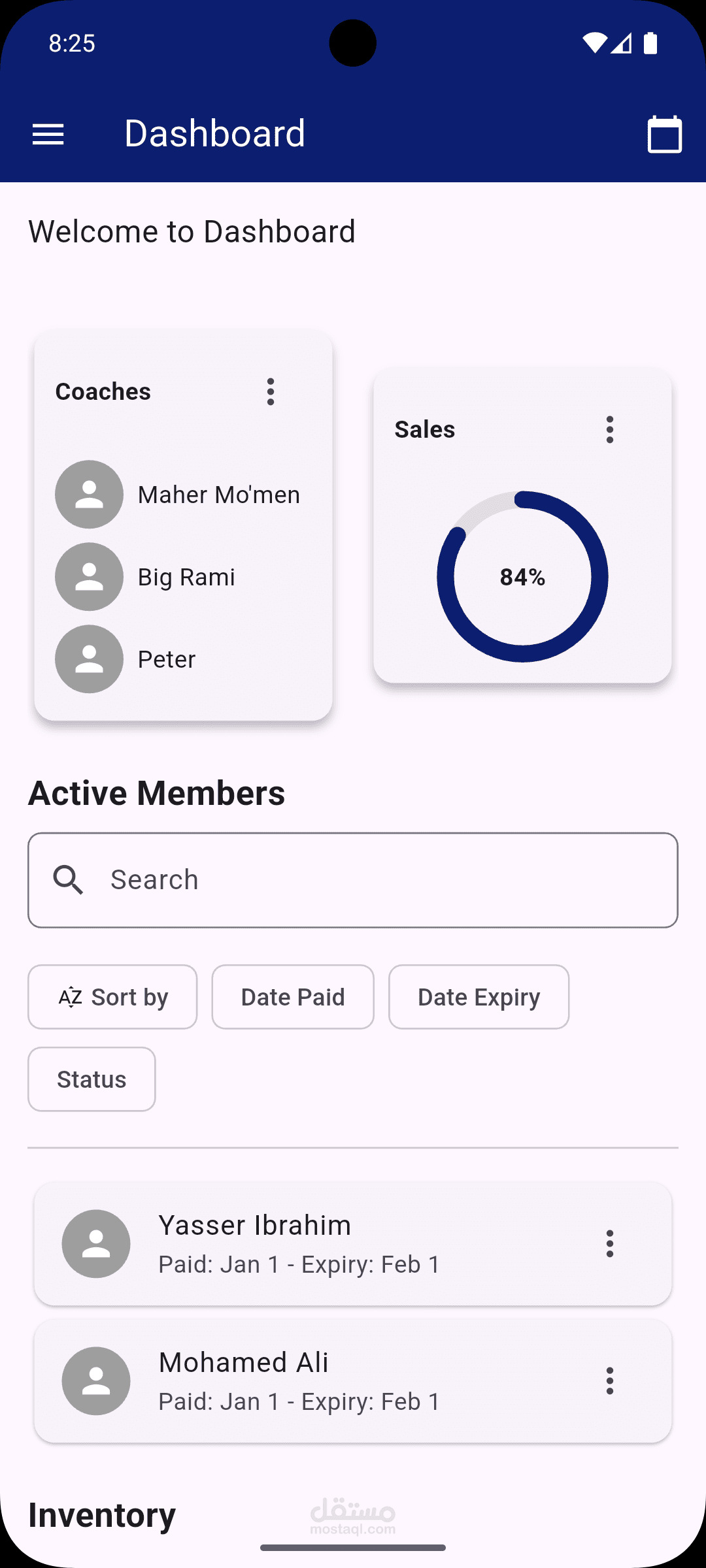Viewport: 706px width, 1568px height.
Task: Open the Coaches card overflow menu
Action: click(x=271, y=392)
